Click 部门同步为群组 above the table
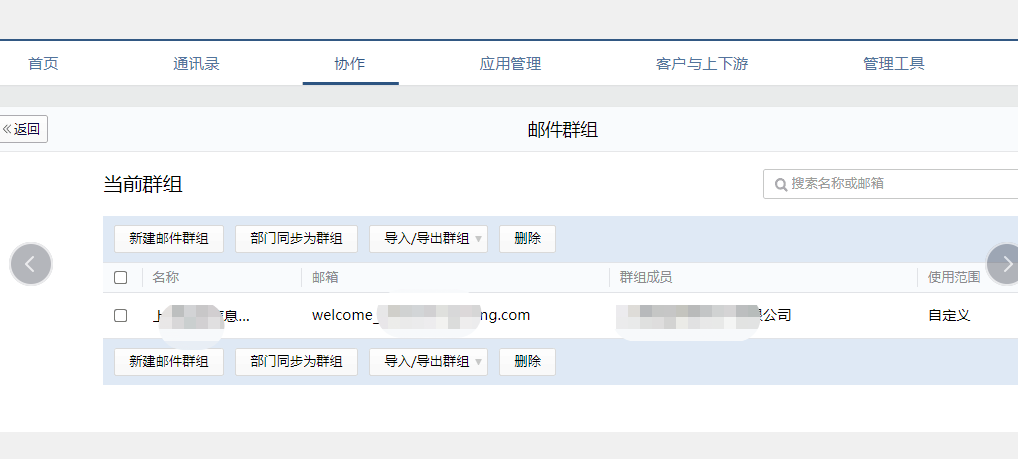This screenshot has height=459, width=1018. (296, 239)
